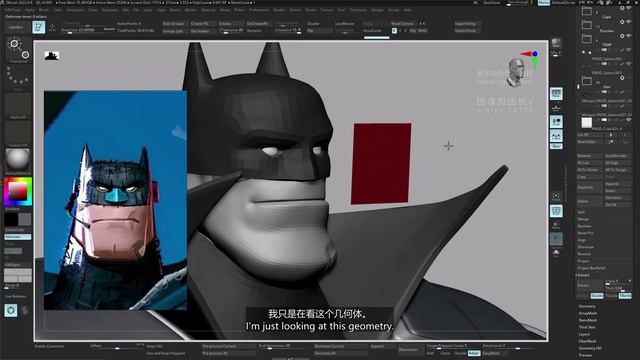The image size is (640, 360).
Task: Select the black secondary color swatch
Action: click(x=11, y=219)
